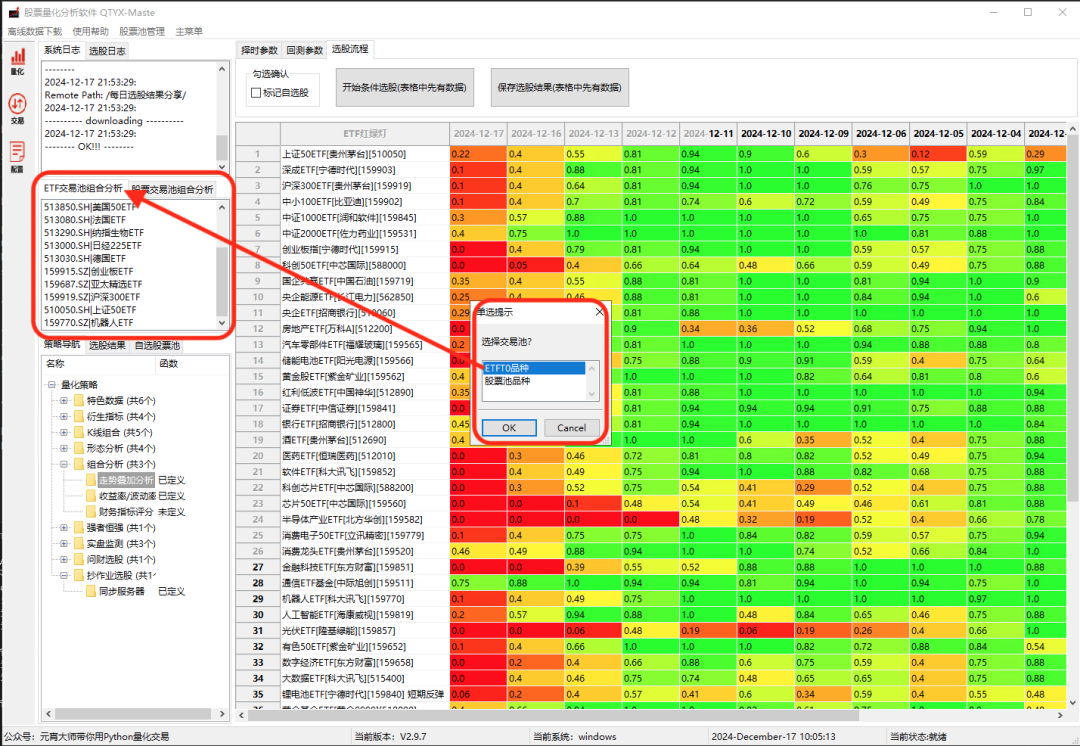Click the data table scroll-down arrow
Image resolution: width=1080 pixels, height=746 pixels.
[1072, 703]
